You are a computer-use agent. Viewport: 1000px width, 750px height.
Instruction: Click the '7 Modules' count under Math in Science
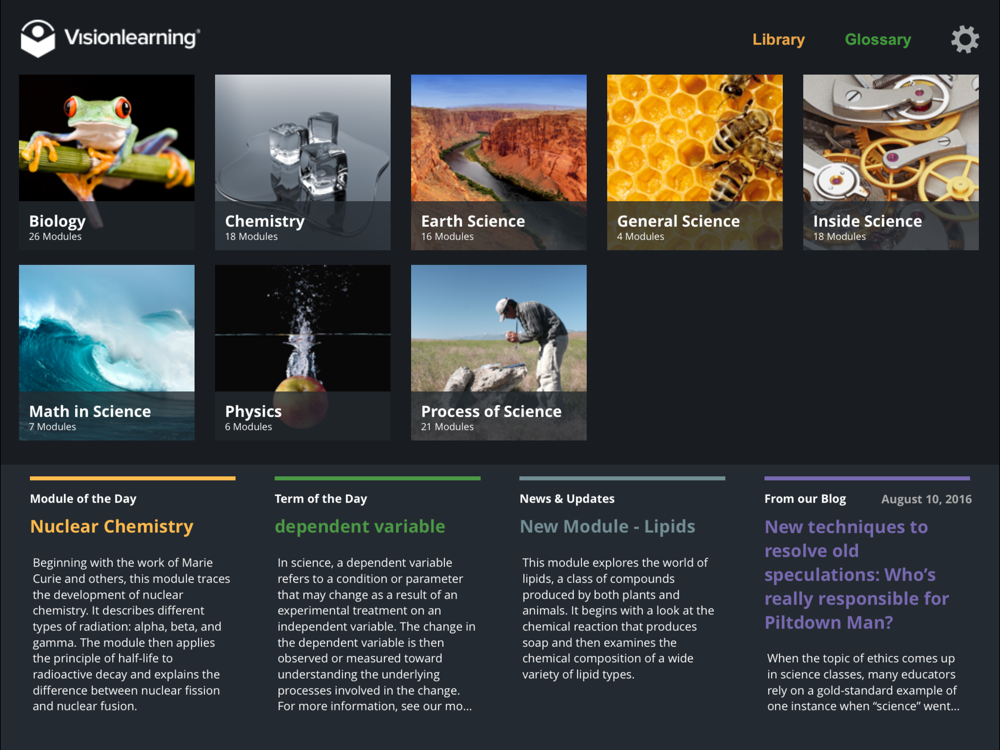pyautogui.click(x=52, y=427)
